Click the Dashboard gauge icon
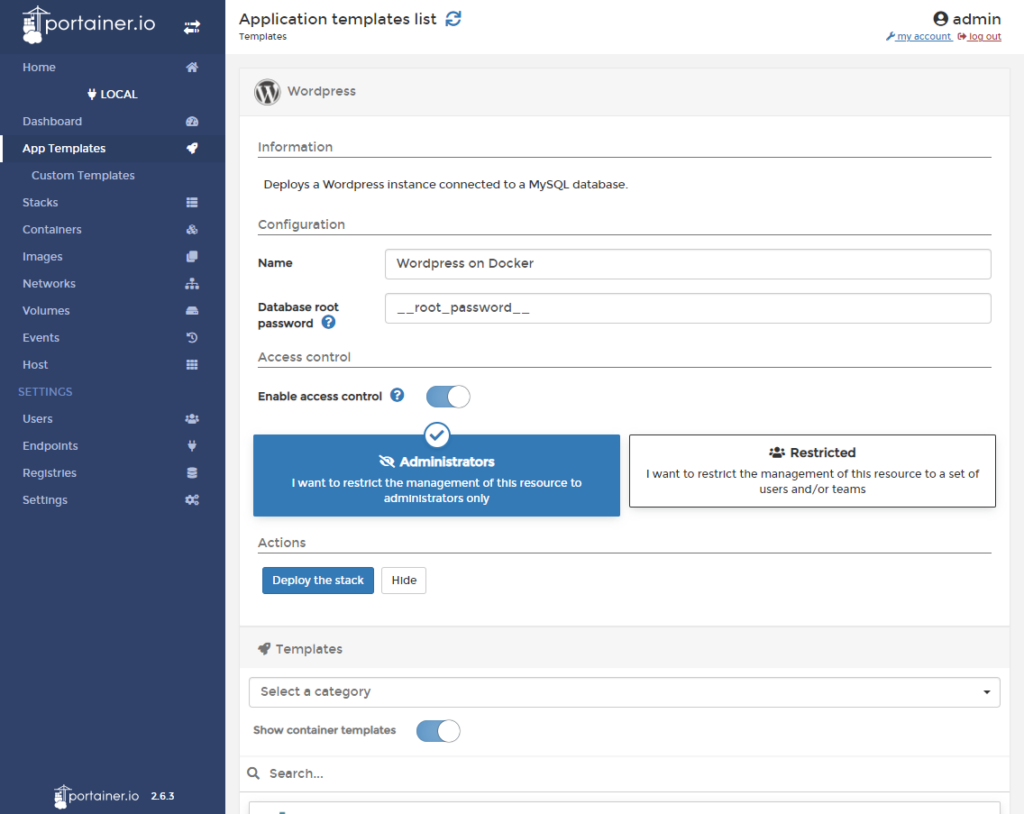 click(192, 122)
